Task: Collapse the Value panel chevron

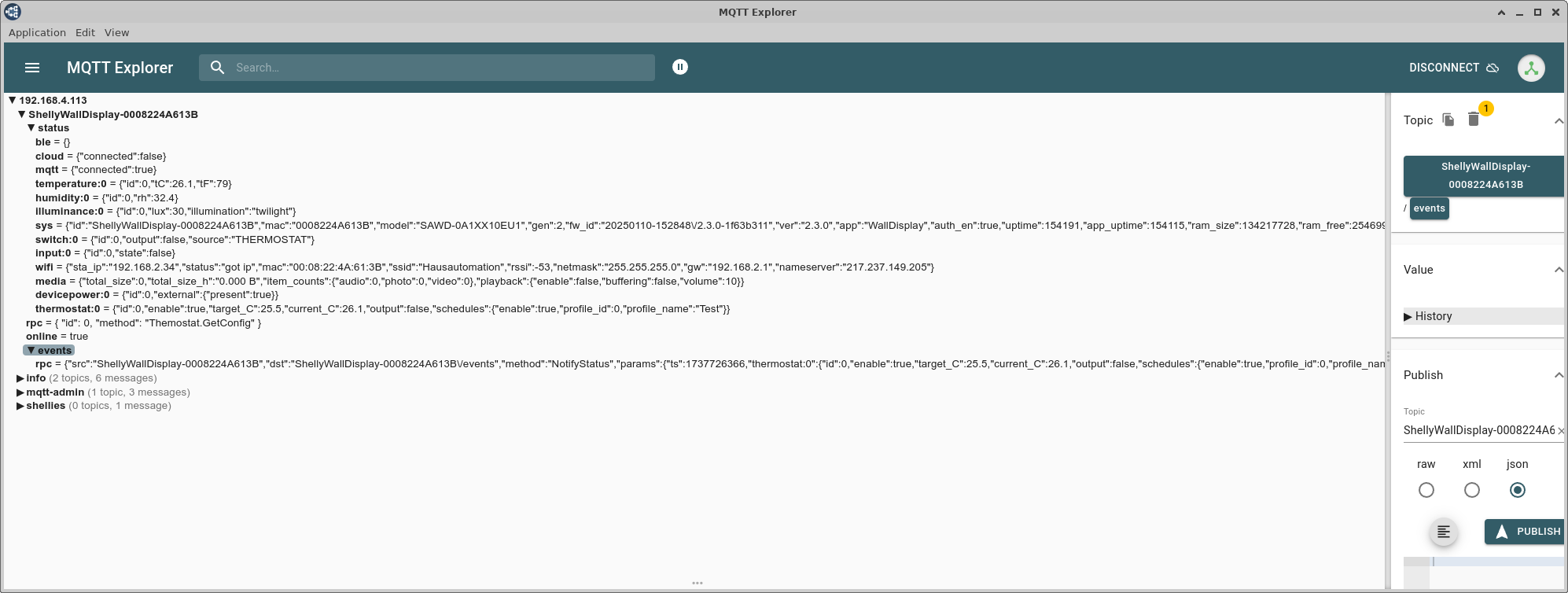Action: [x=1559, y=270]
